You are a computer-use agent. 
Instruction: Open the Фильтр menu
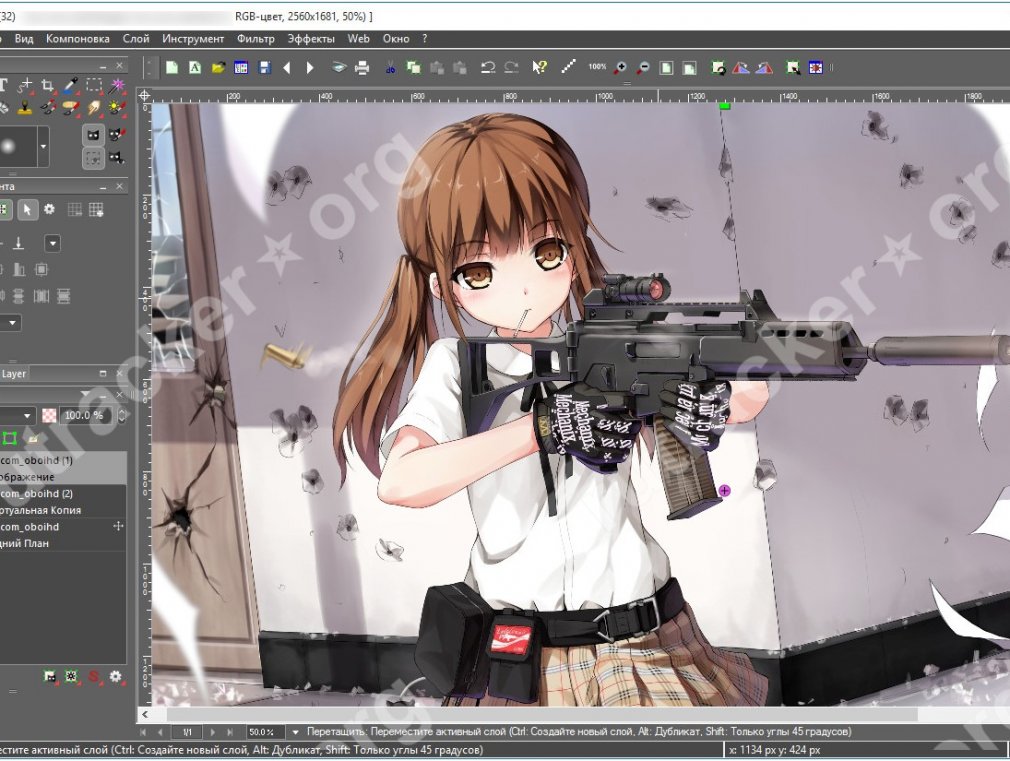pos(256,39)
